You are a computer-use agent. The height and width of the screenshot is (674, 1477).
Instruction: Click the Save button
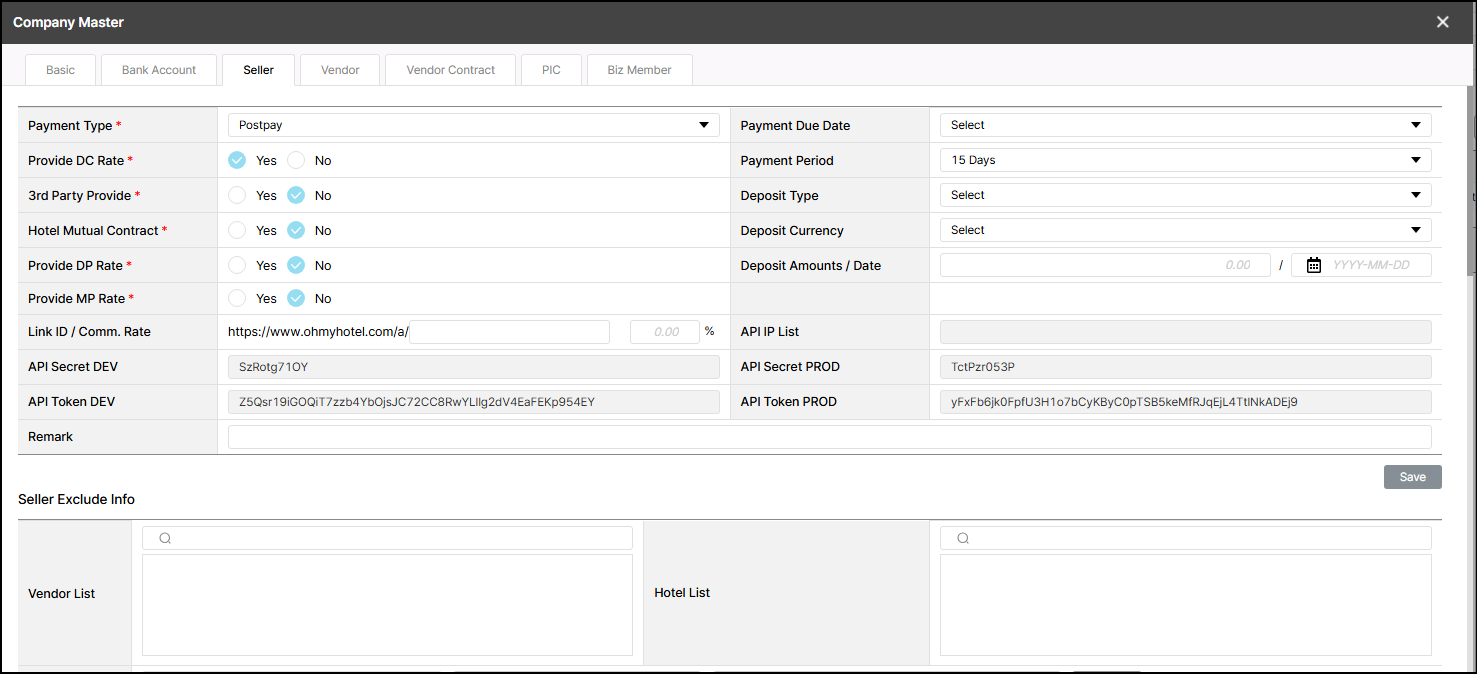pos(1412,477)
